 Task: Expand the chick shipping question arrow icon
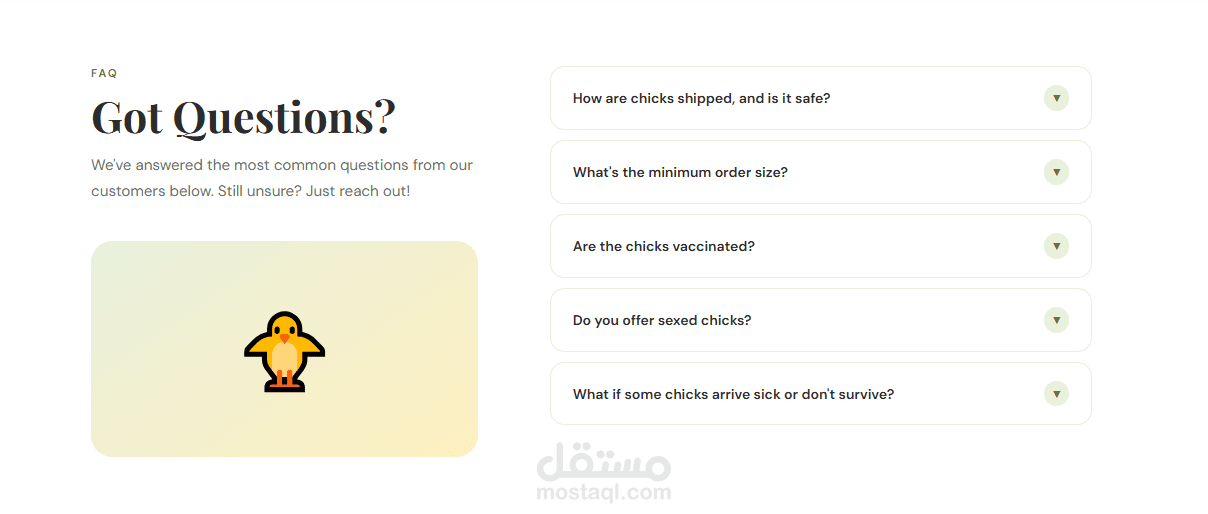click(x=1056, y=98)
